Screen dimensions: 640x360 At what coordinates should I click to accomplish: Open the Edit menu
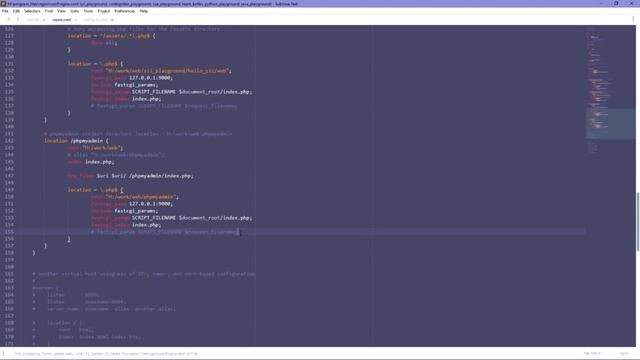pyautogui.click(x=16, y=11)
